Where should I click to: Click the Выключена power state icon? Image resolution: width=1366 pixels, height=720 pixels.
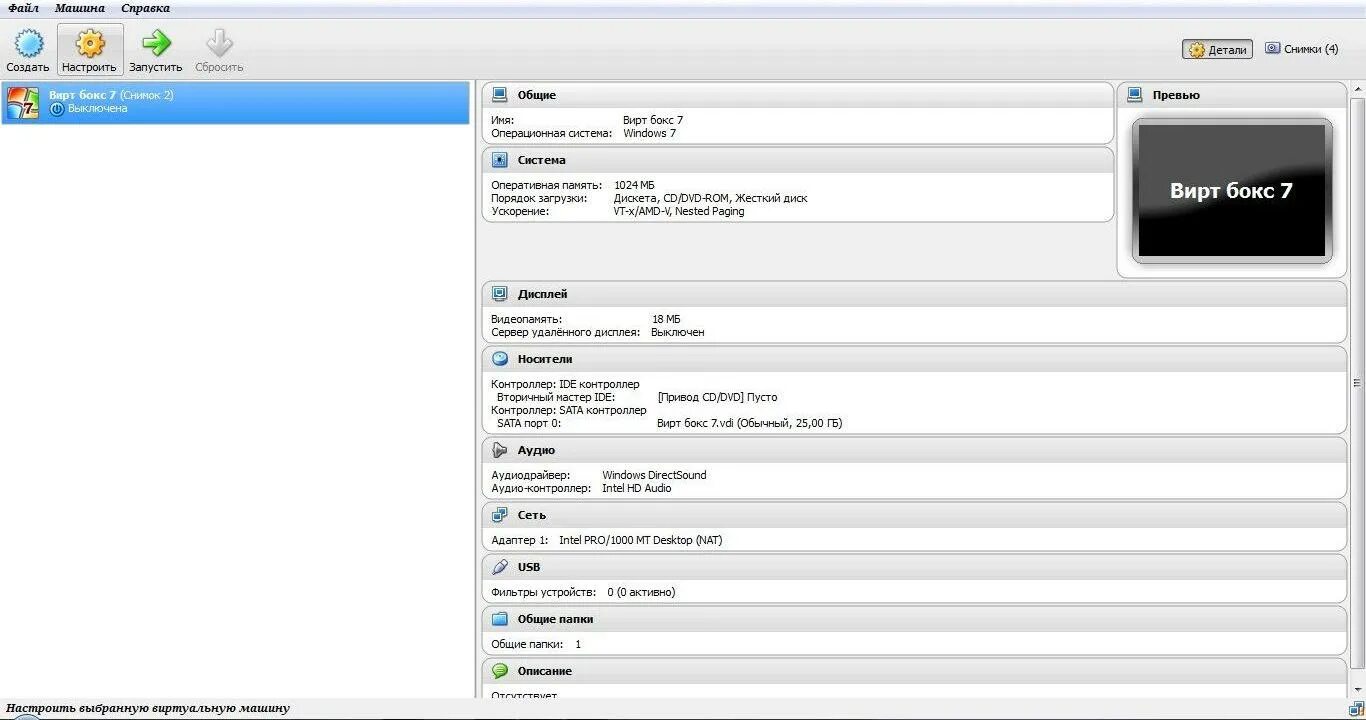56,109
